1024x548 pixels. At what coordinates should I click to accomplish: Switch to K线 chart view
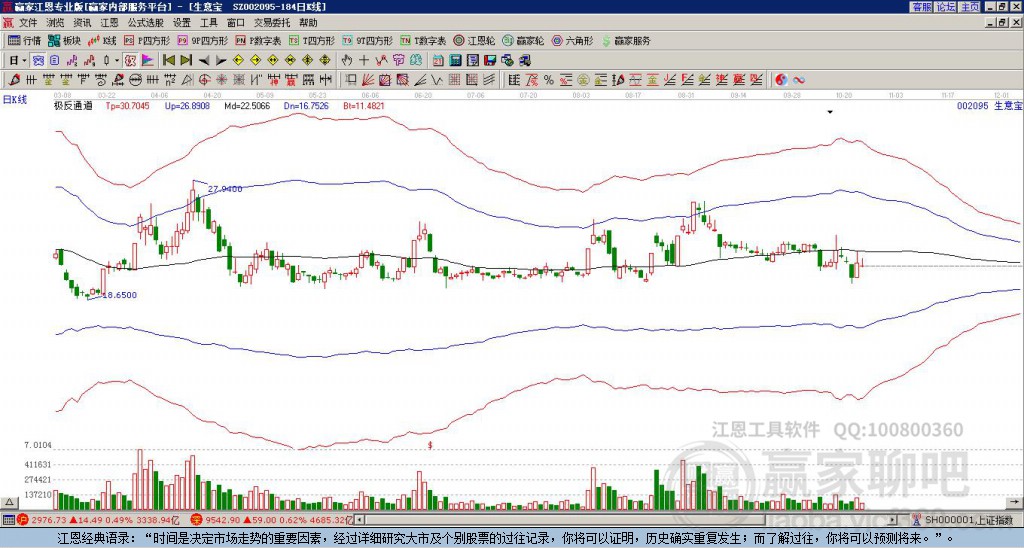coord(102,40)
